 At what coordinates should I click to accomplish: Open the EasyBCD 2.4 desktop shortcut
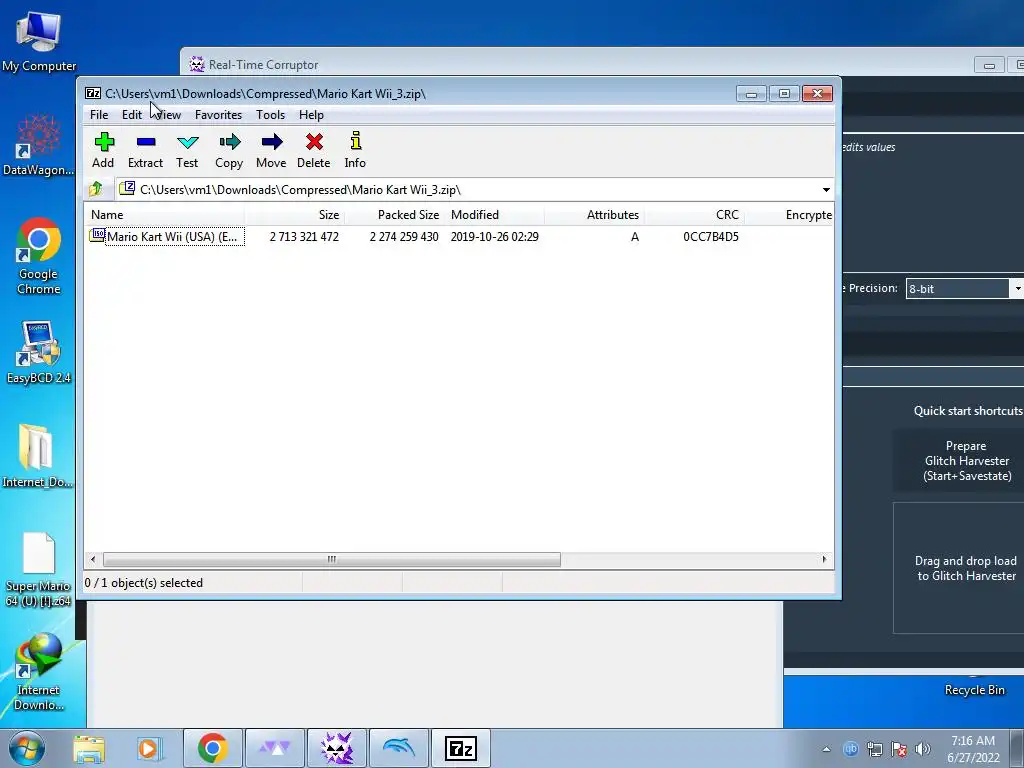coord(39,353)
